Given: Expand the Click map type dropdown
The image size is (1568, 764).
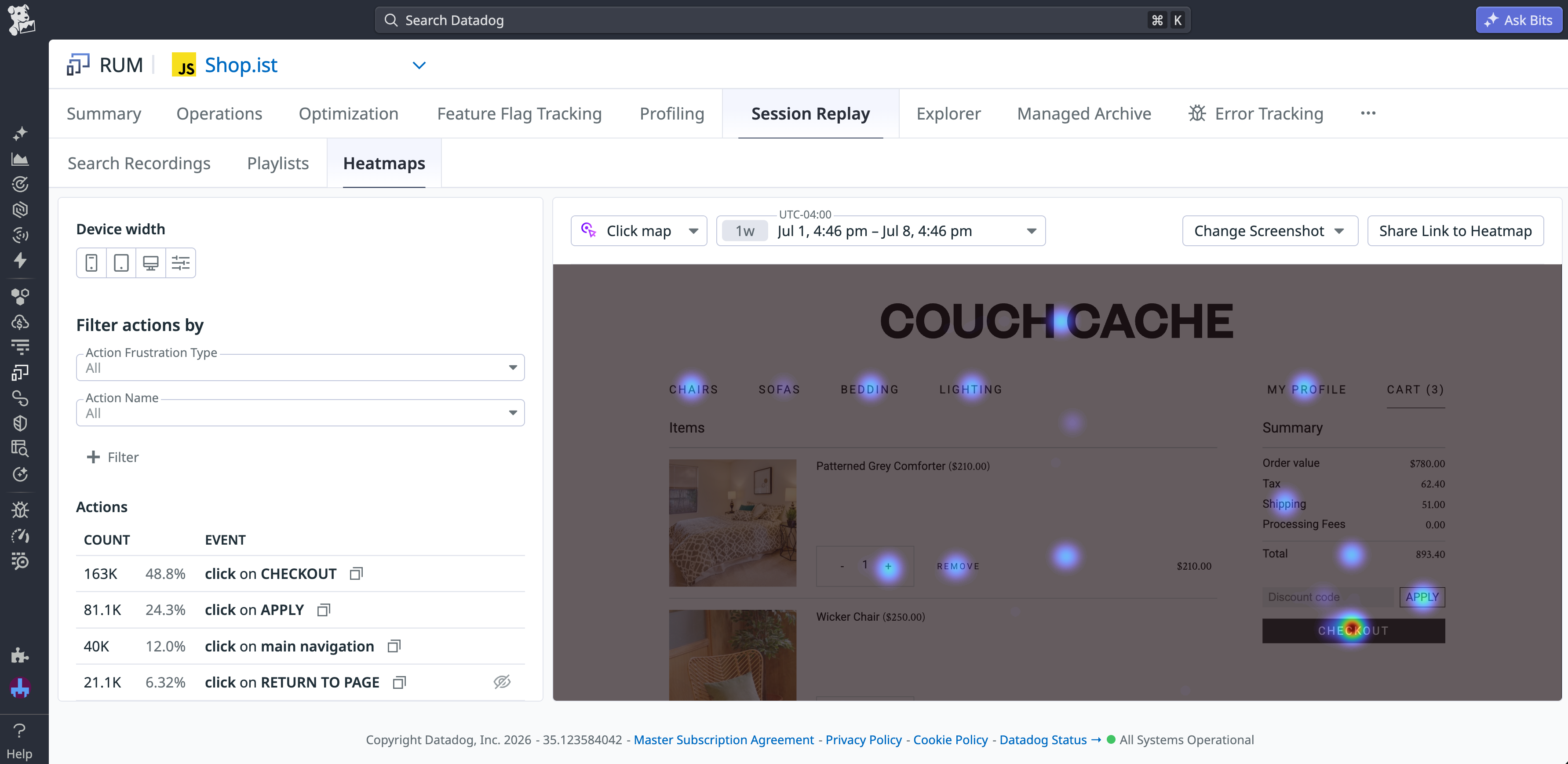Looking at the screenshot, I should (638, 231).
